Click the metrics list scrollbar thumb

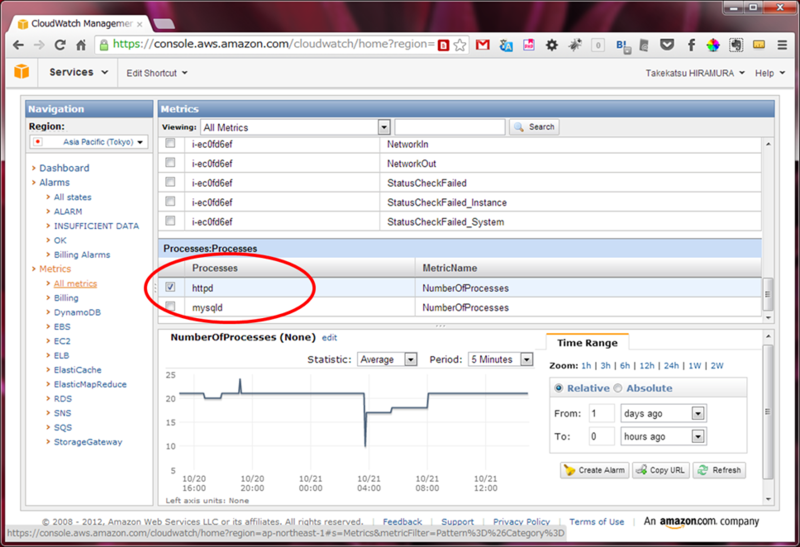pos(767,294)
